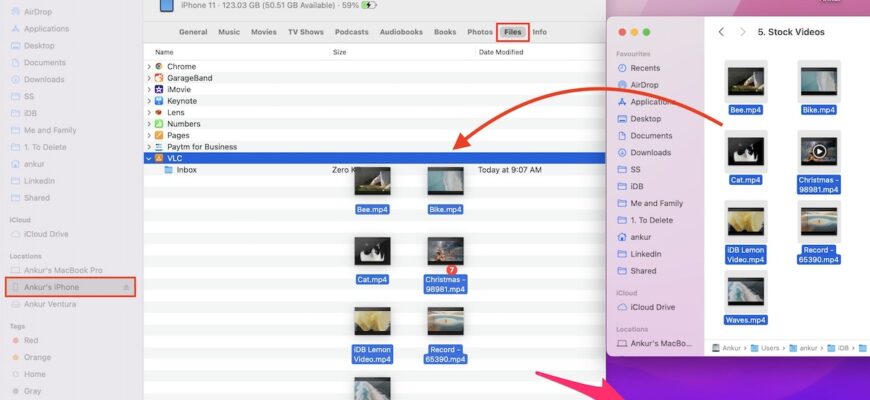The height and width of the screenshot is (400, 870).
Task: Expand the Keynote app disclosure arrow
Action: [x=149, y=101]
